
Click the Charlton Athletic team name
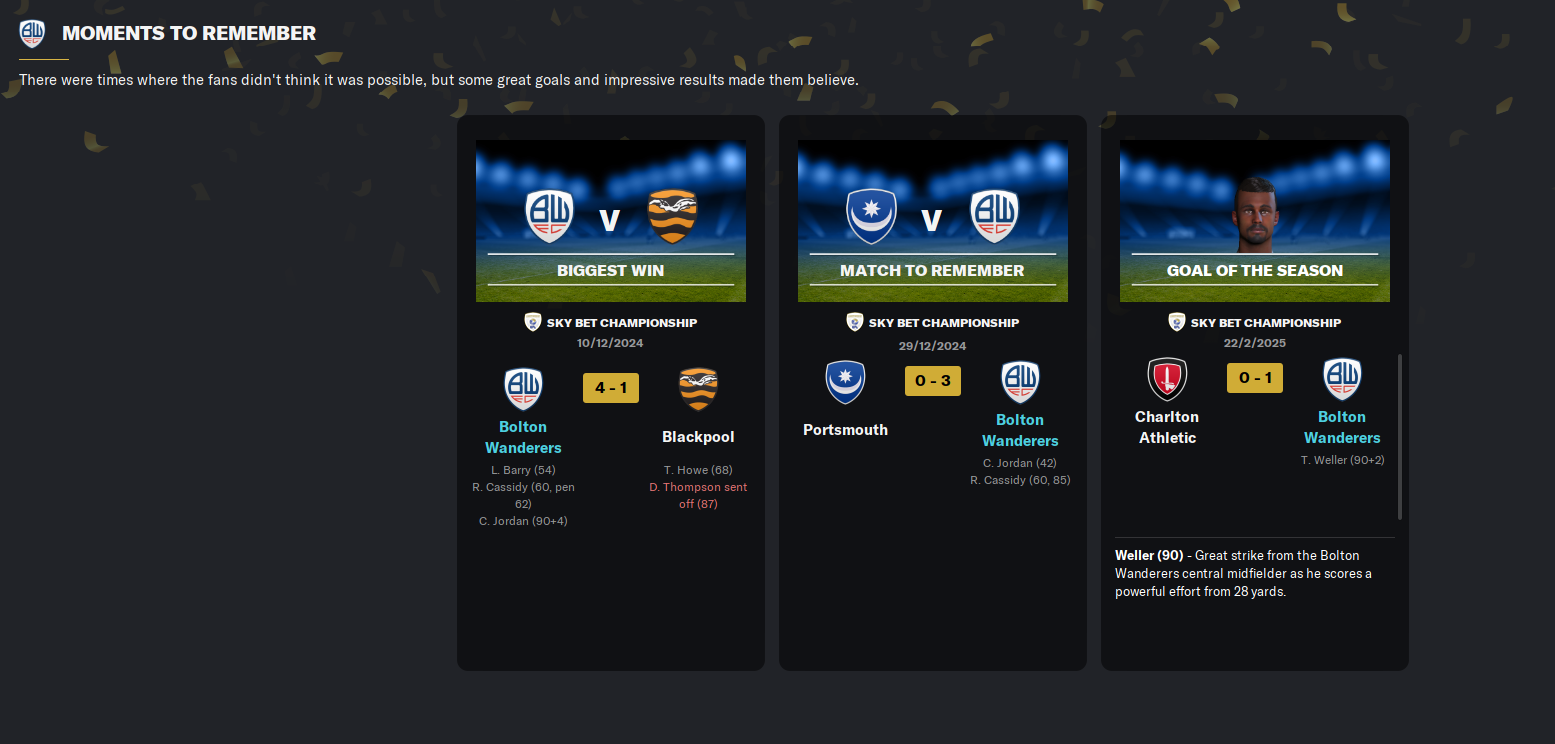(1167, 427)
